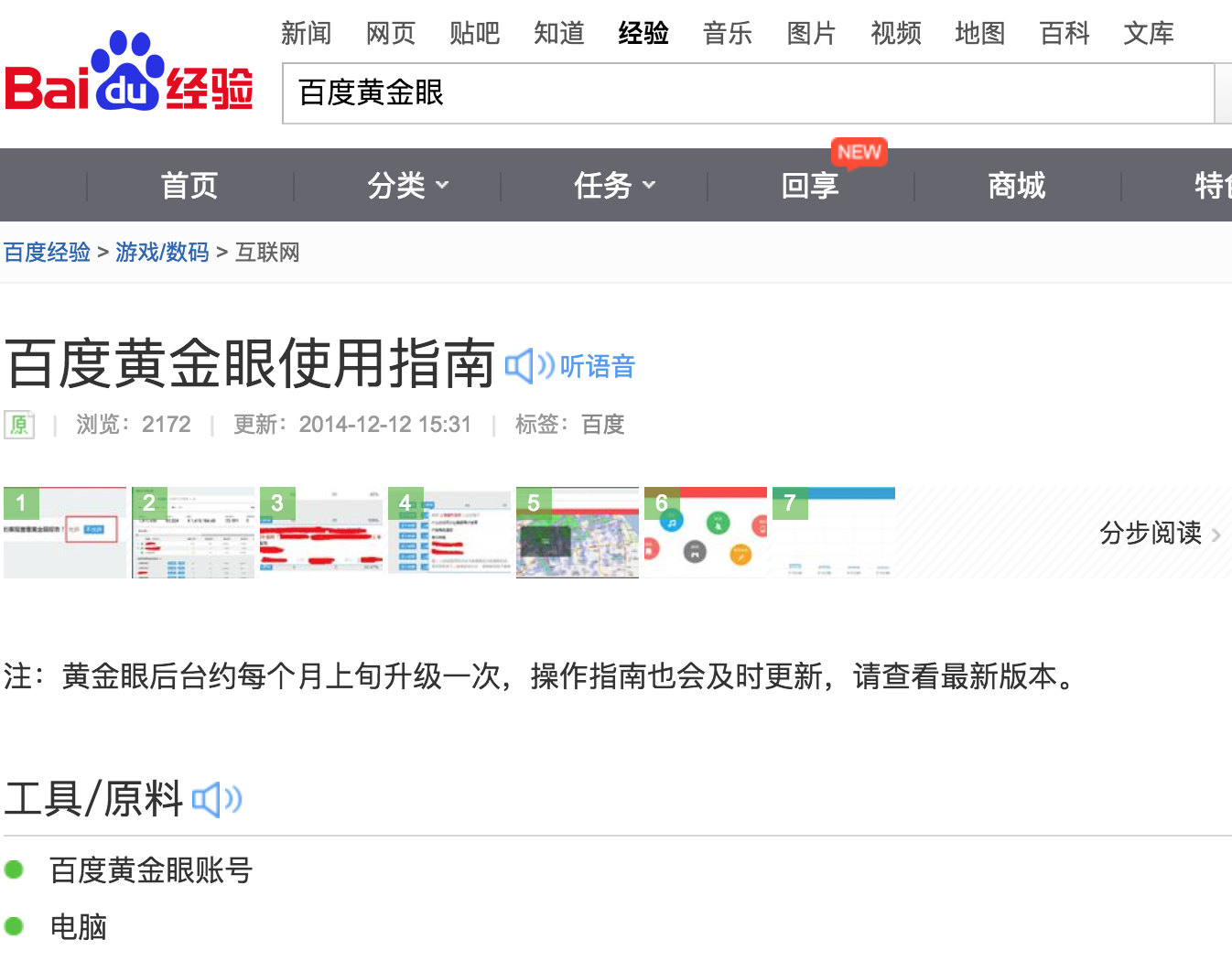Open 音乐 in top bar
The width and height of the screenshot is (1232, 972).
727,34
